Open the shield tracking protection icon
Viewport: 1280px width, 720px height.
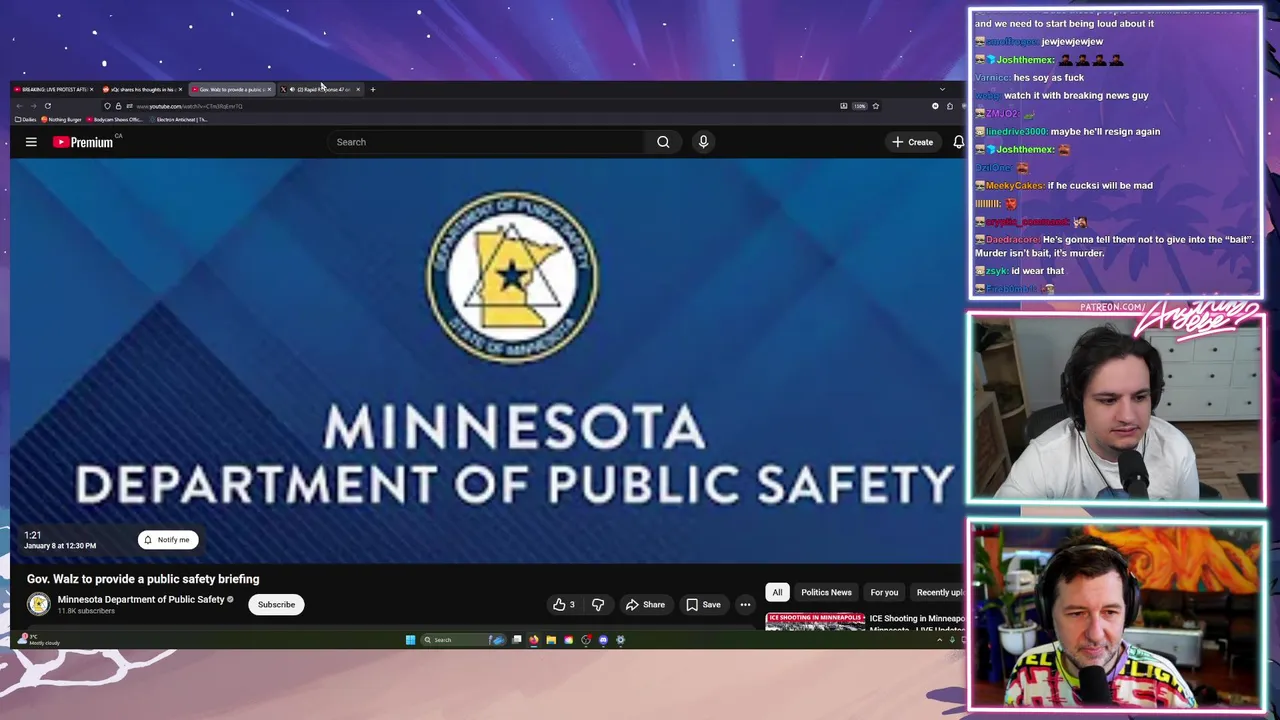click(x=107, y=106)
